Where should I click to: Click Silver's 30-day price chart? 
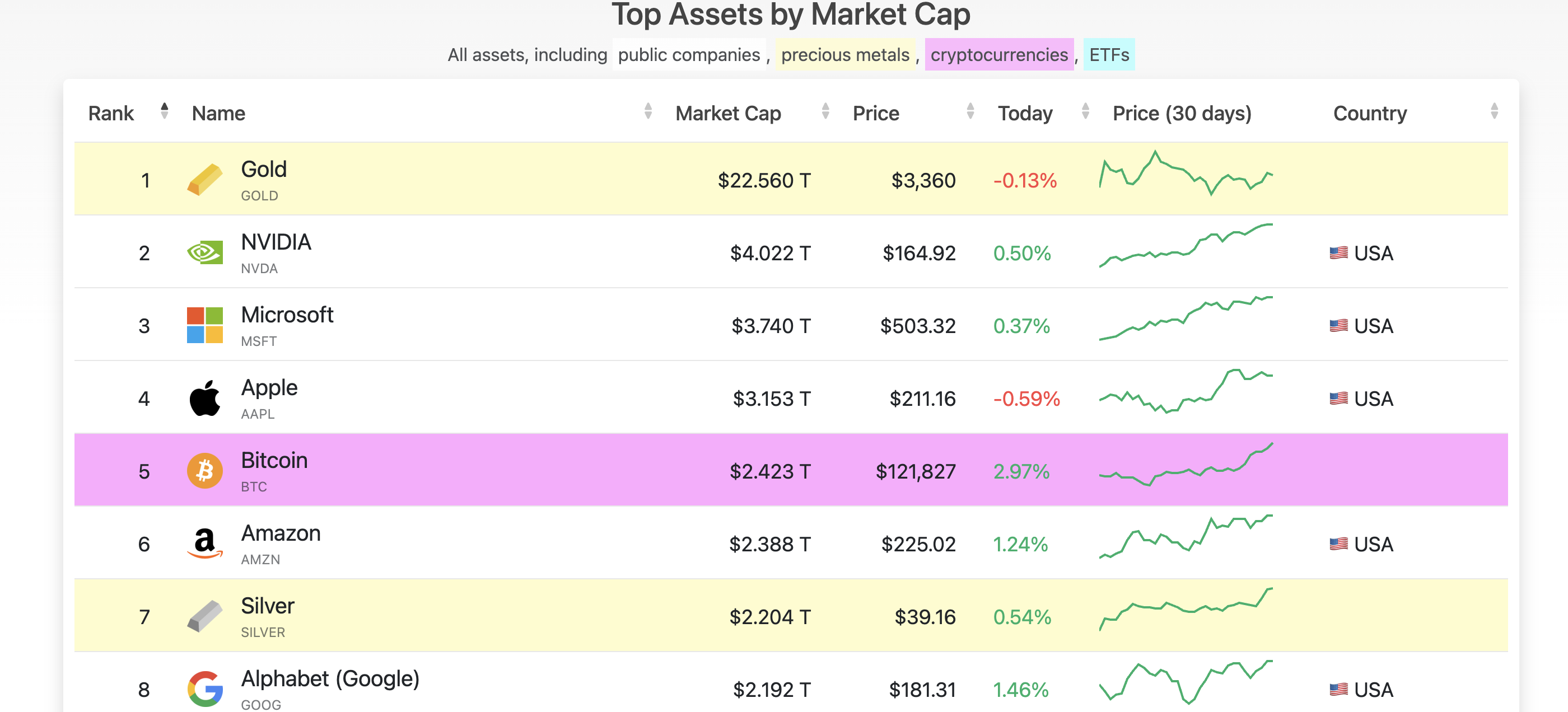click(1186, 609)
